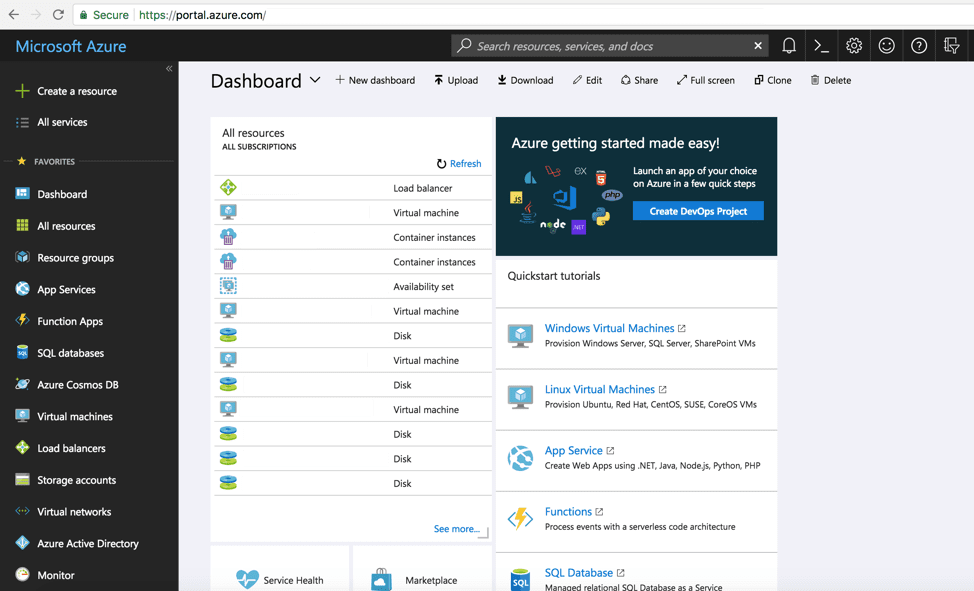This screenshot has height=591, width=974.
Task: Launch Cloud Shell from top bar
Action: click(x=821, y=45)
